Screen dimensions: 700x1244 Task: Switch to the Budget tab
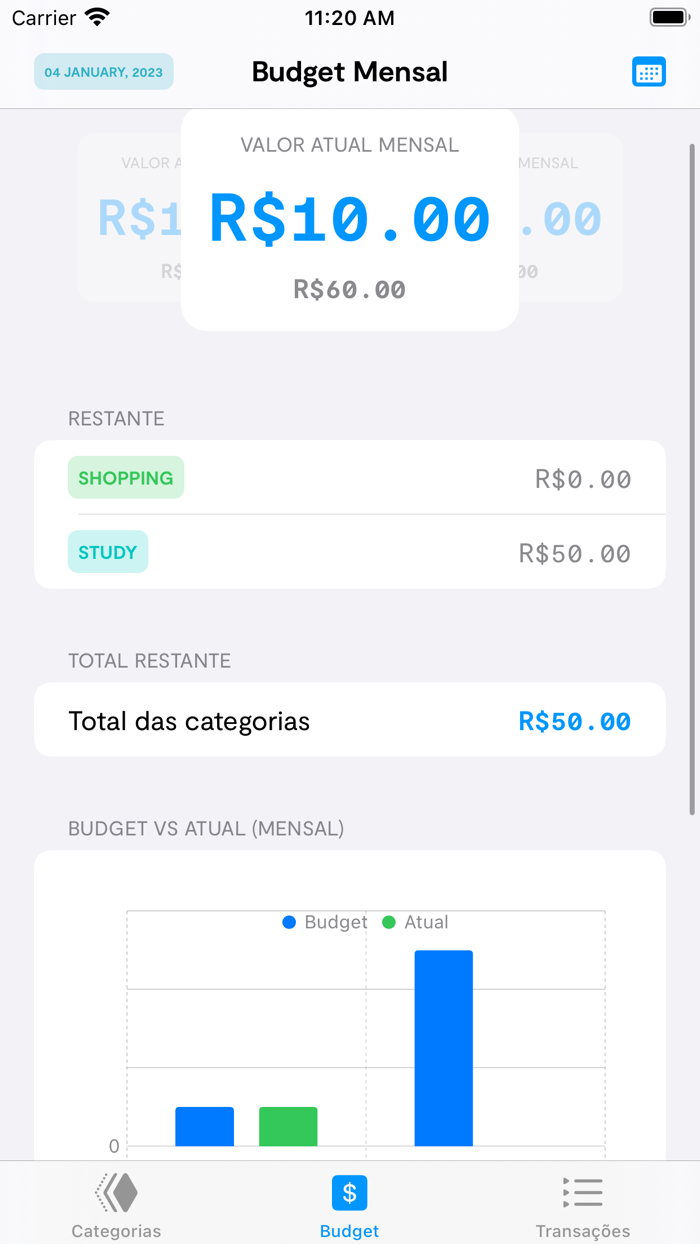(x=349, y=1205)
